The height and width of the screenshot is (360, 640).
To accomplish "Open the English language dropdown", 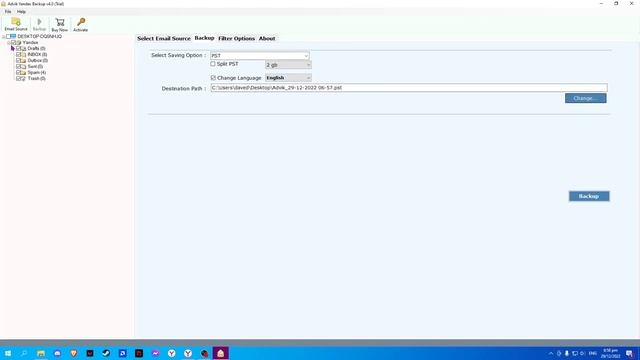I will tap(288, 78).
